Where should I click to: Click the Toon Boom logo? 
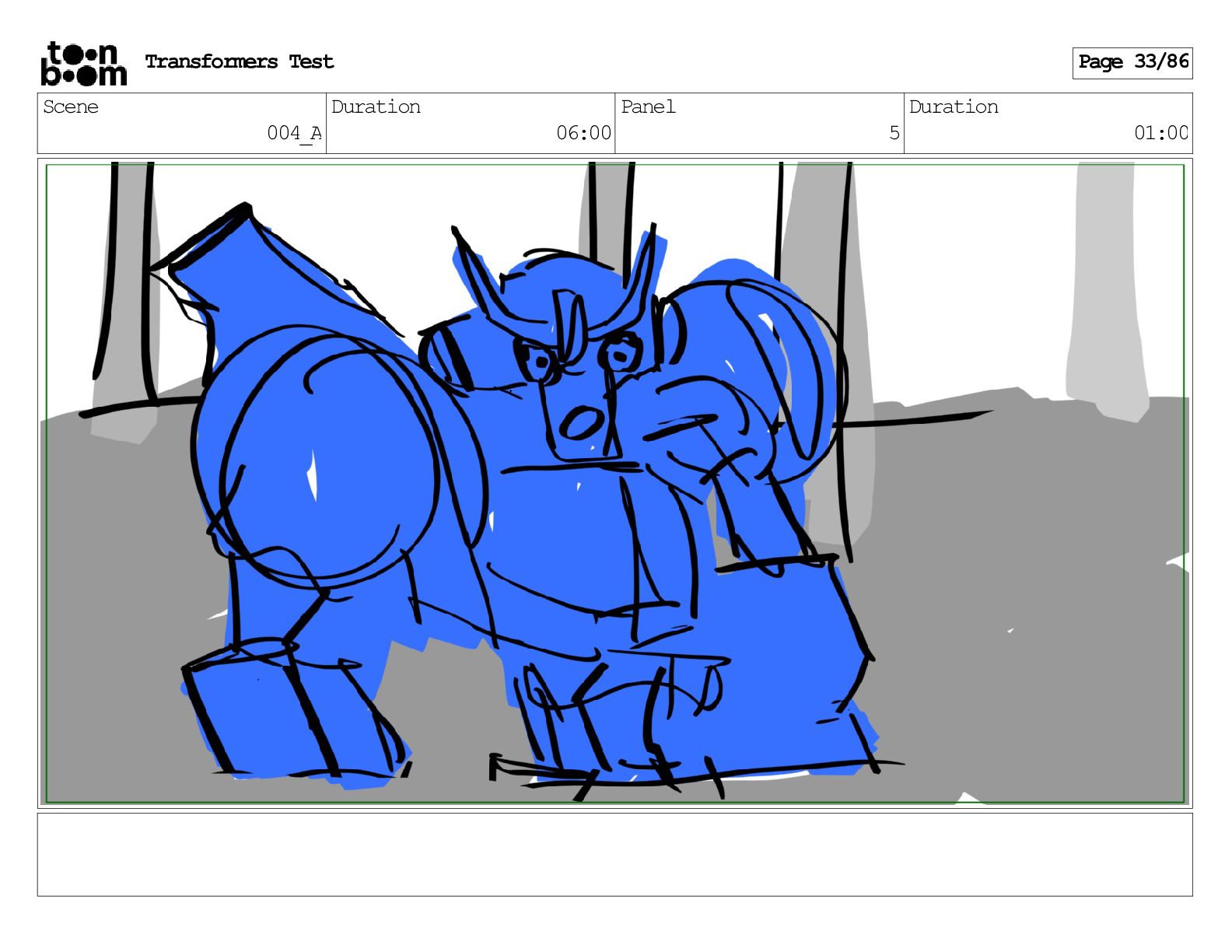[x=83, y=64]
